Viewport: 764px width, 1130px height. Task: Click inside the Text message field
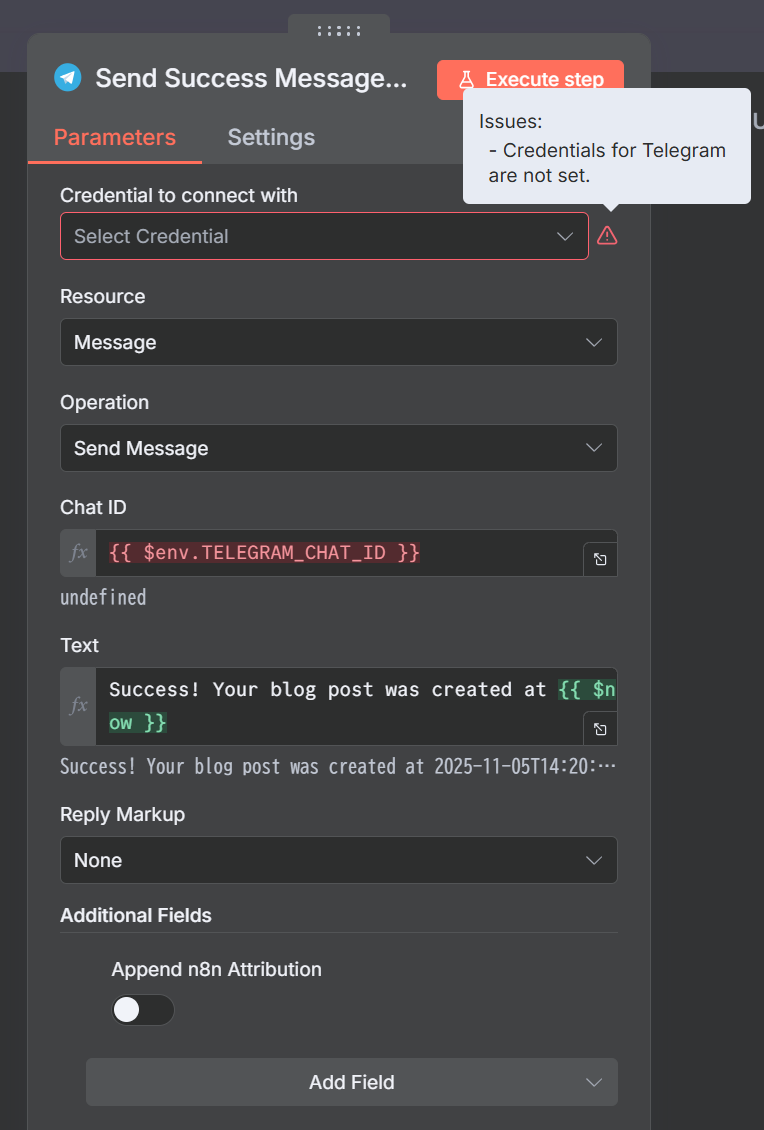coord(340,705)
